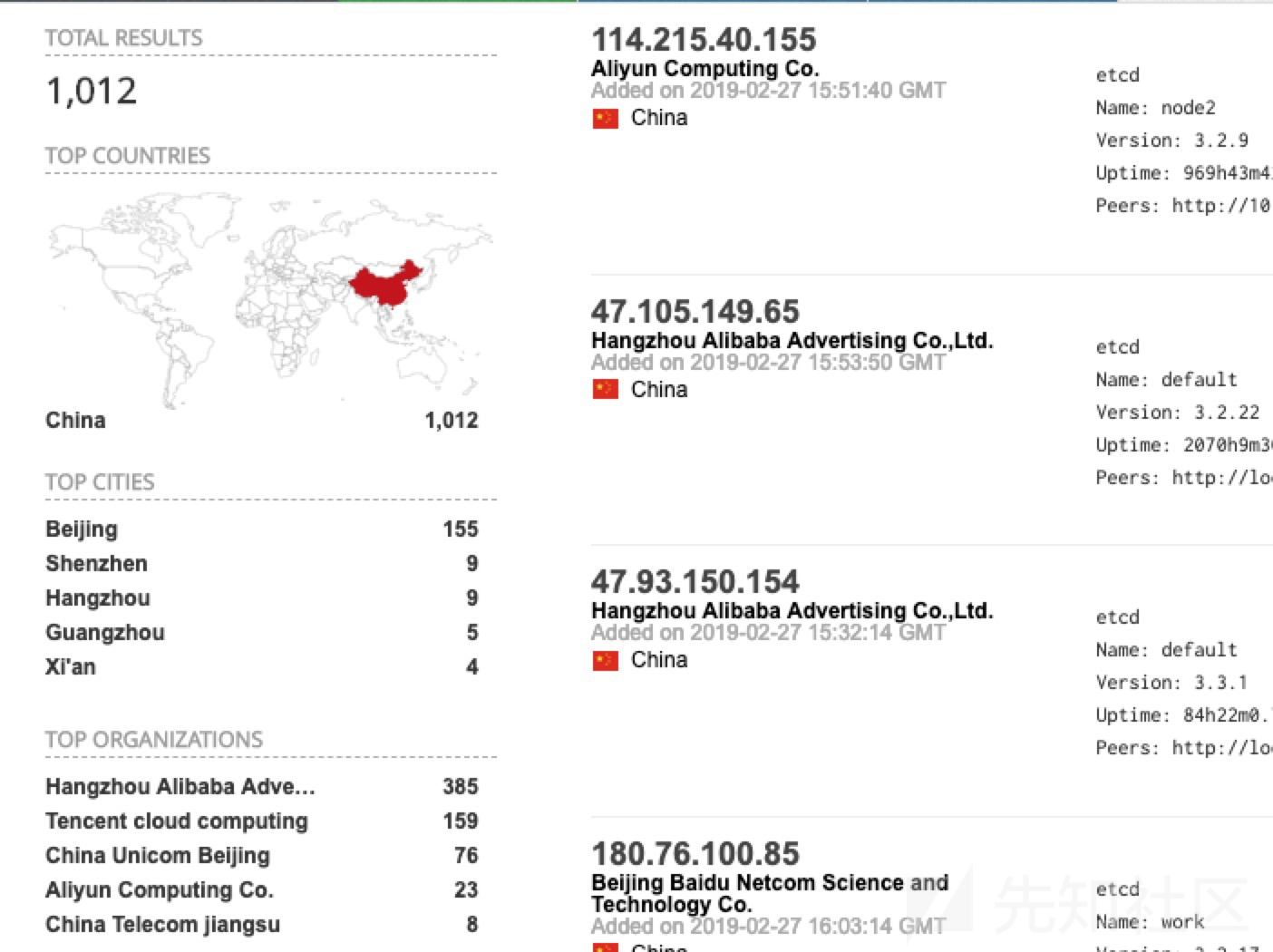Click the TOP COUNTRIES heading
The image size is (1273, 952).
coord(128,156)
